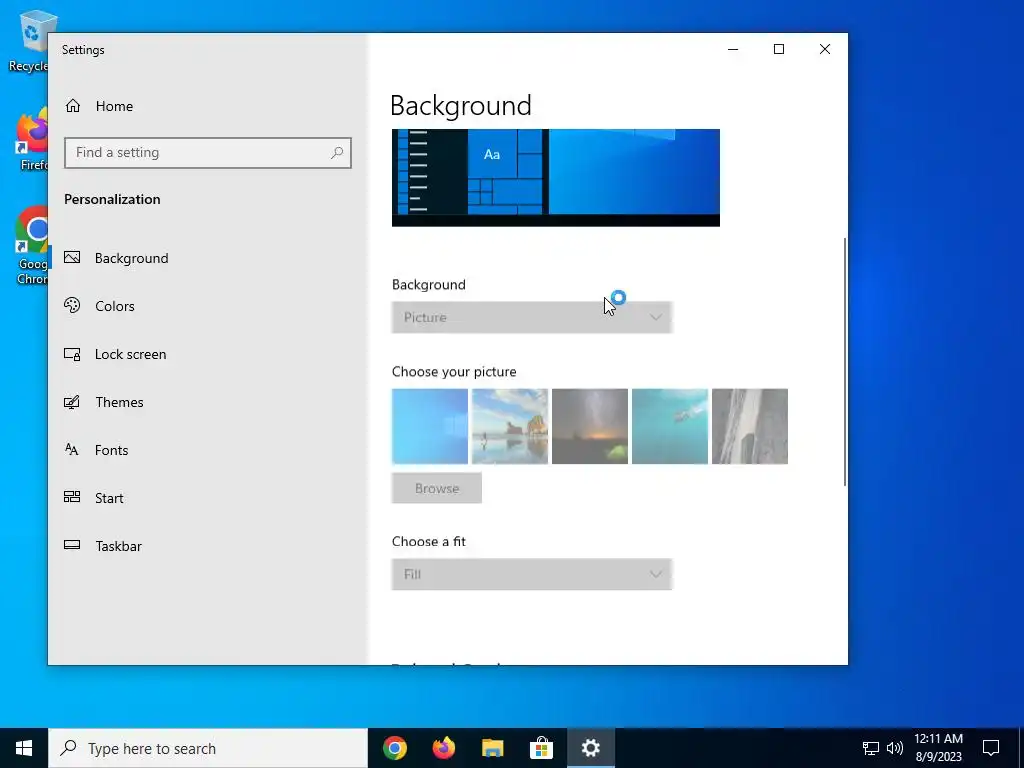
Task: Click the Fonts icon in sidebar
Action: tap(72, 449)
